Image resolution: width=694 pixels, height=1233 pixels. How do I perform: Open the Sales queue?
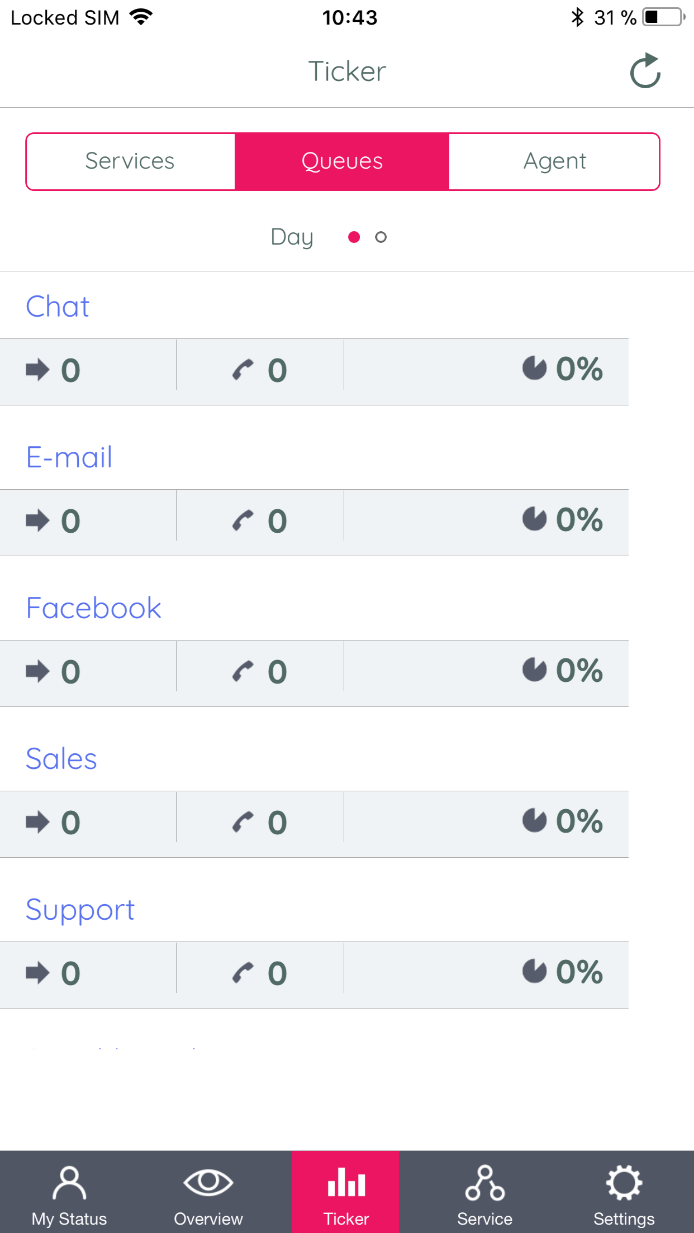pyautogui.click(x=62, y=759)
